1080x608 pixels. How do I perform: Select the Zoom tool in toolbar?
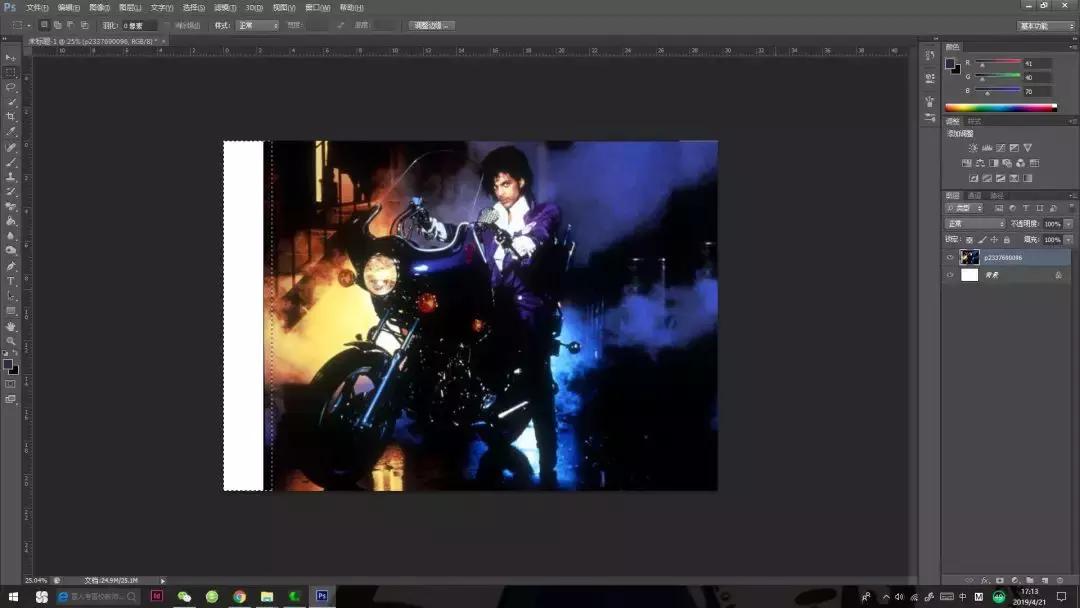pos(11,341)
